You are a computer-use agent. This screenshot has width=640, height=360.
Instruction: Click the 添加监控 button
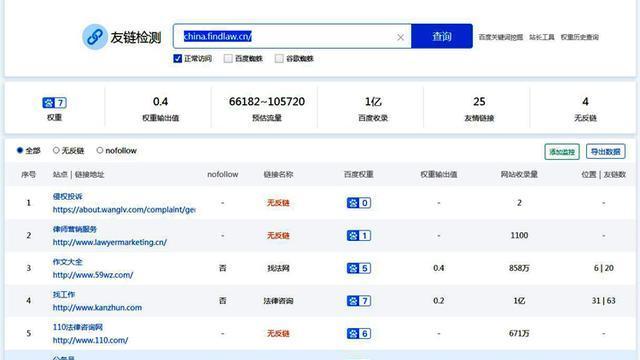(x=562, y=152)
